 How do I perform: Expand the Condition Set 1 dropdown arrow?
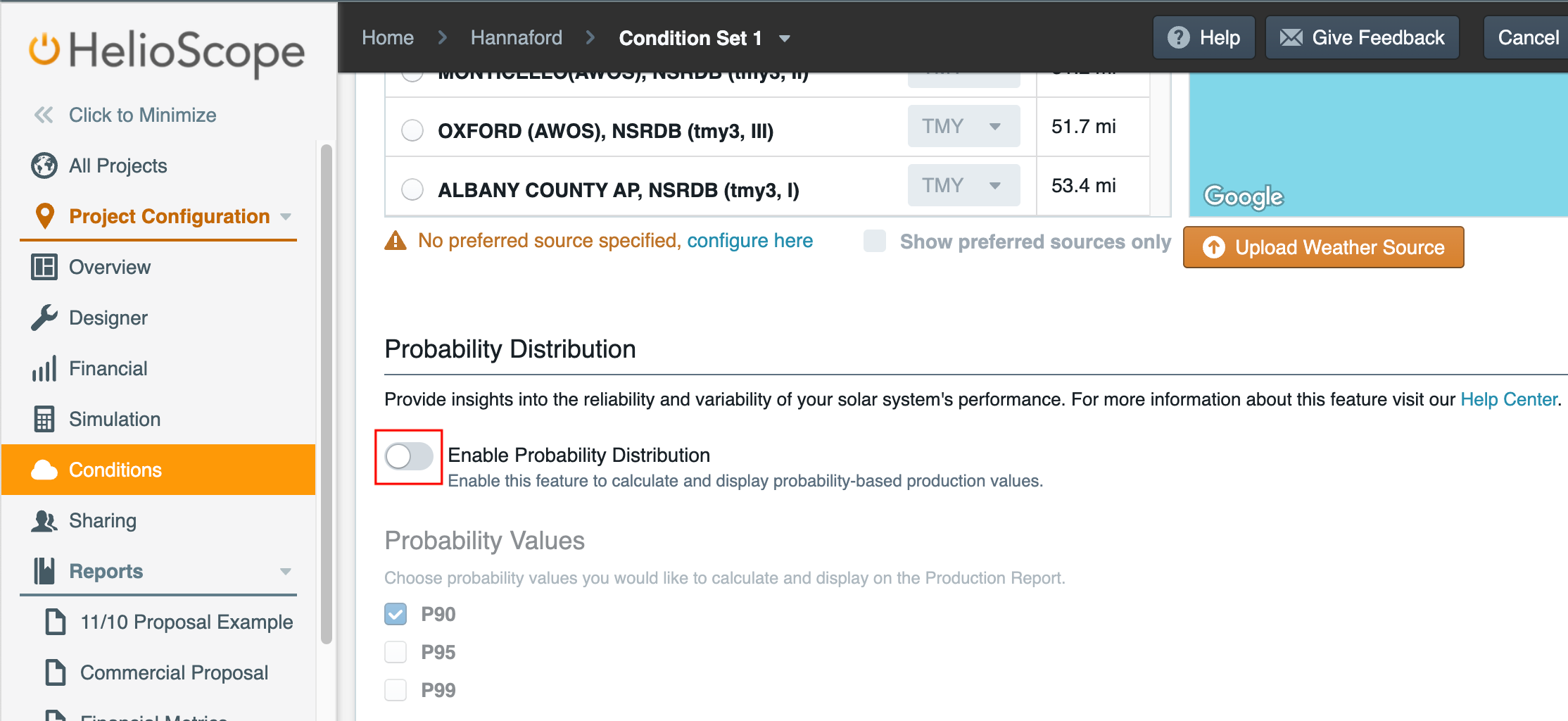(785, 39)
